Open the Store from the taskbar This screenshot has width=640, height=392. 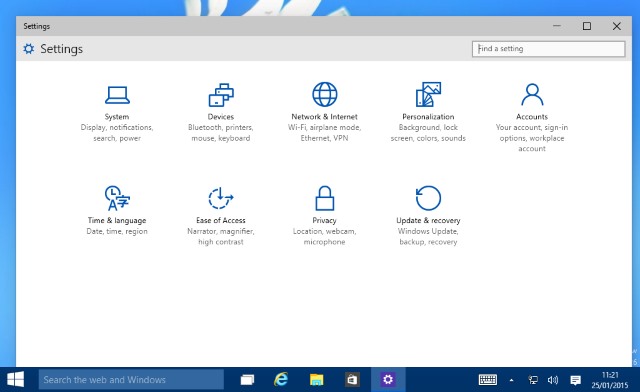click(352, 380)
